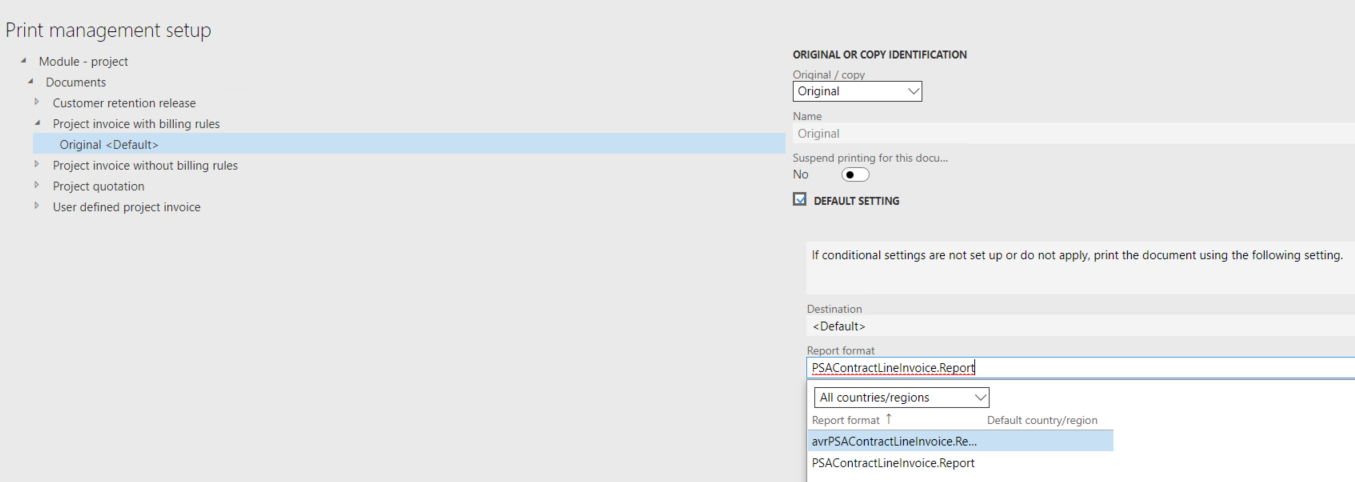The image size is (1355, 482).
Task: Expand Customer retention release node
Action: click(x=37, y=102)
